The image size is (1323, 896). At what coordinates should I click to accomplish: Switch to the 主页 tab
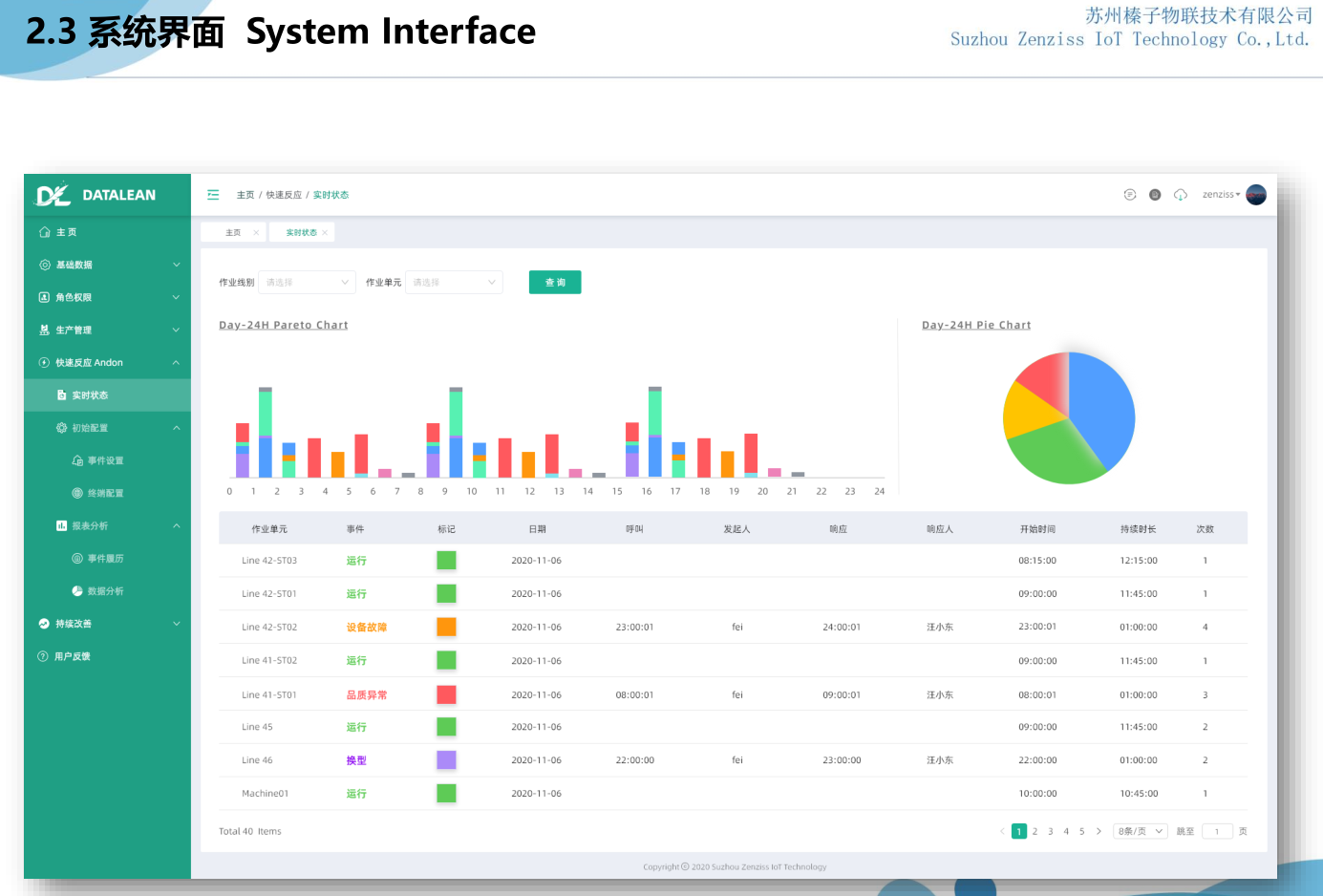(x=233, y=232)
